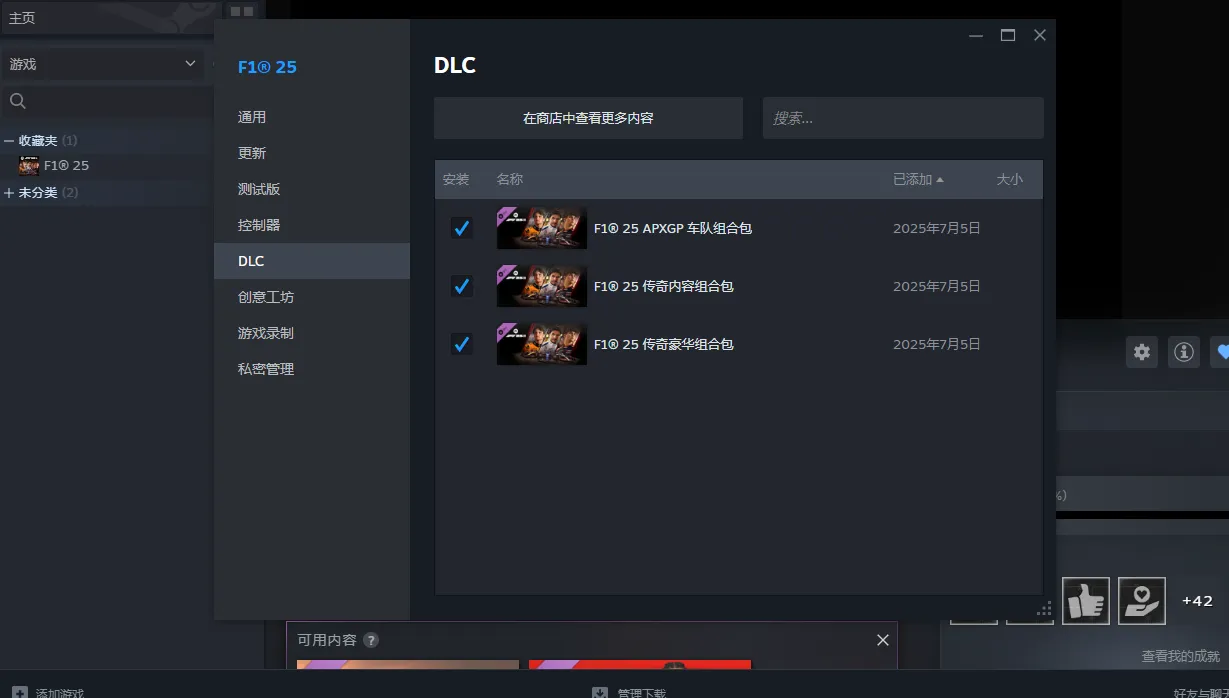Open the 游戏 filter dropdown
The width and height of the screenshot is (1229, 698).
pos(103,64)
